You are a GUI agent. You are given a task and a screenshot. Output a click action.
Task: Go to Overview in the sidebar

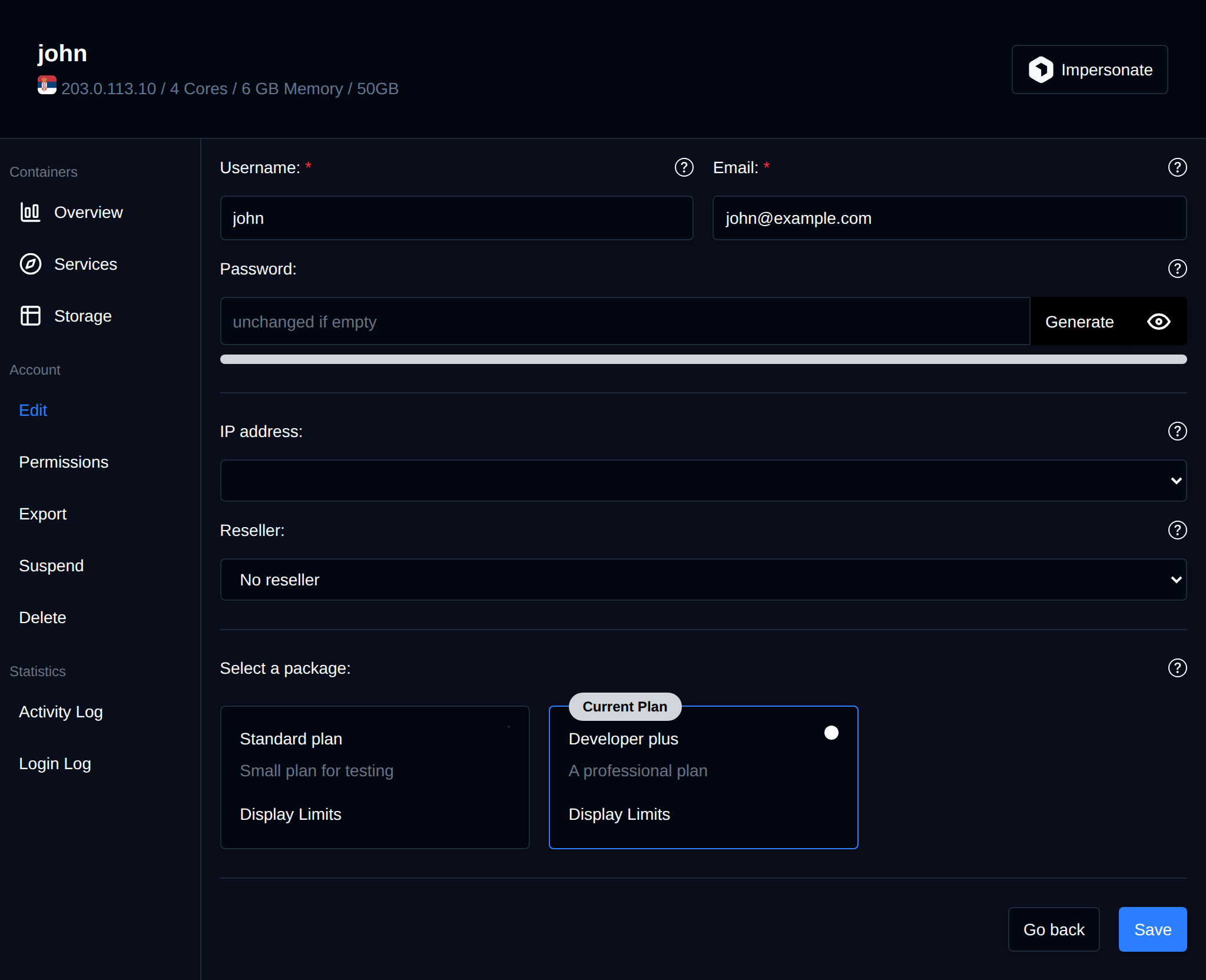coord(88,212)
